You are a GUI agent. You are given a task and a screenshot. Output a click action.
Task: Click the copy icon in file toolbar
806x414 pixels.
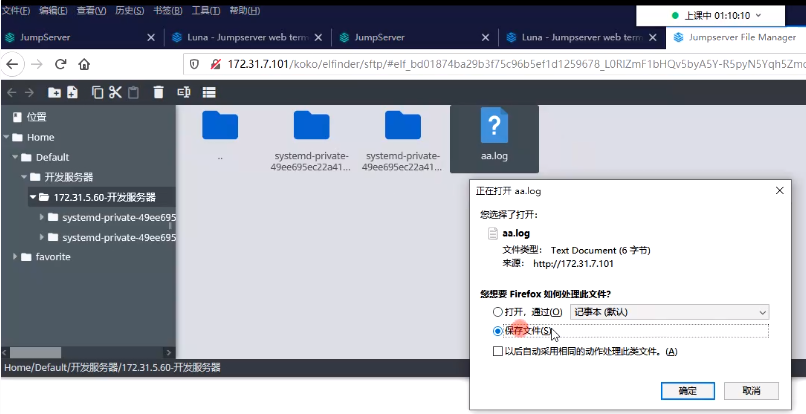97,93
